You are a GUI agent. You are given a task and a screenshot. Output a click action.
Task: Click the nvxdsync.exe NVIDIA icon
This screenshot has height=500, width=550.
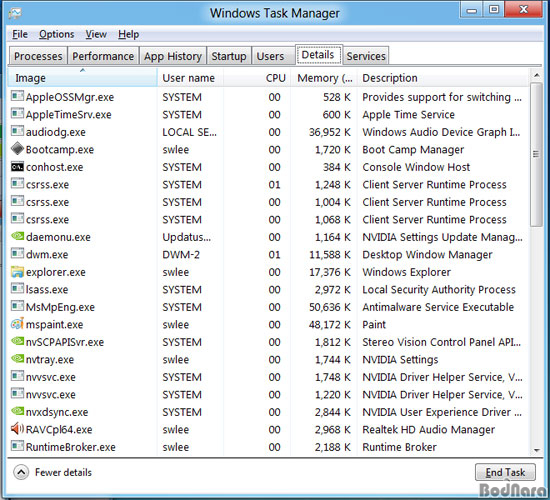[x=17, y=411]
